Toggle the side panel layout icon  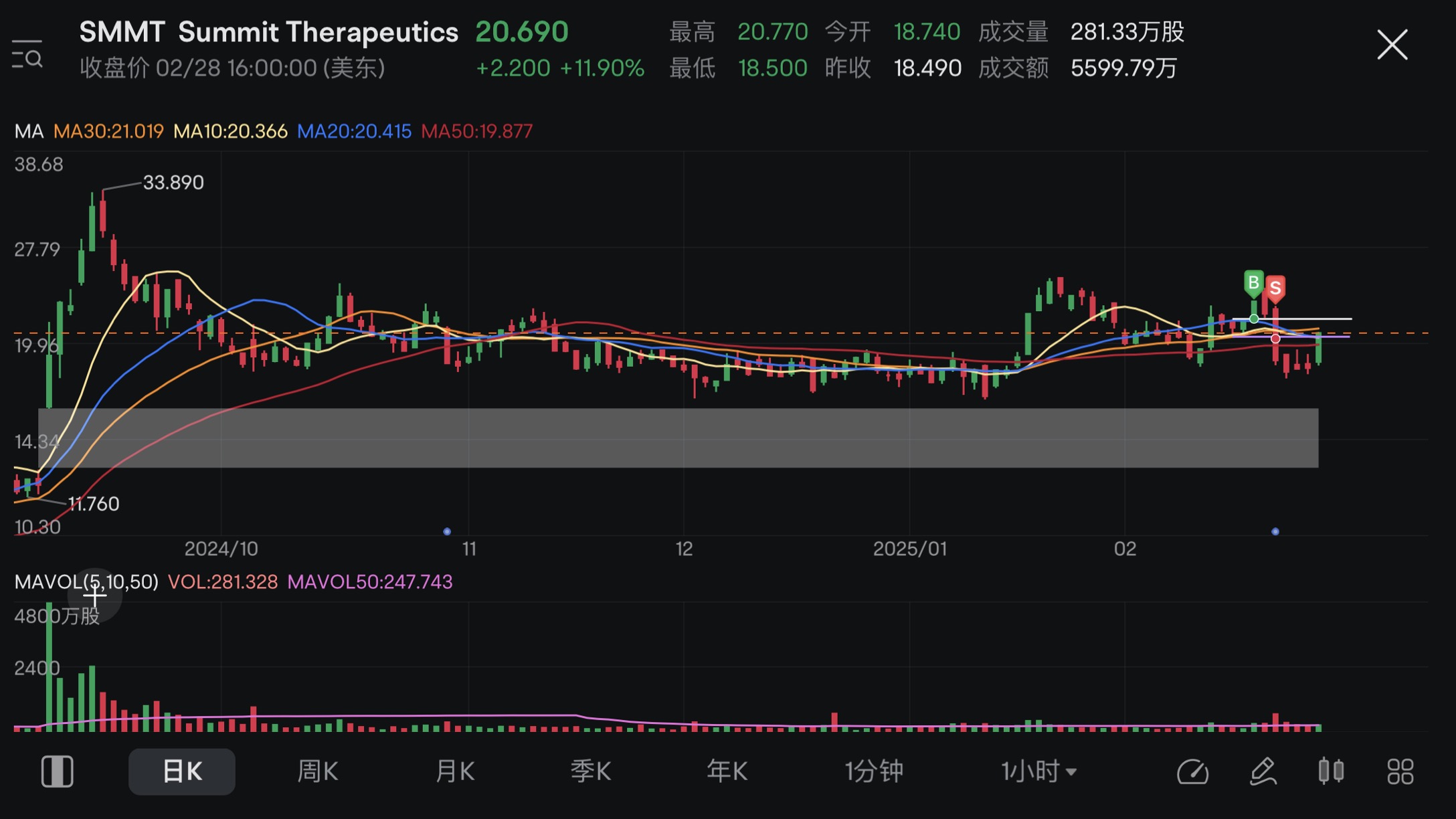(58, 771)
